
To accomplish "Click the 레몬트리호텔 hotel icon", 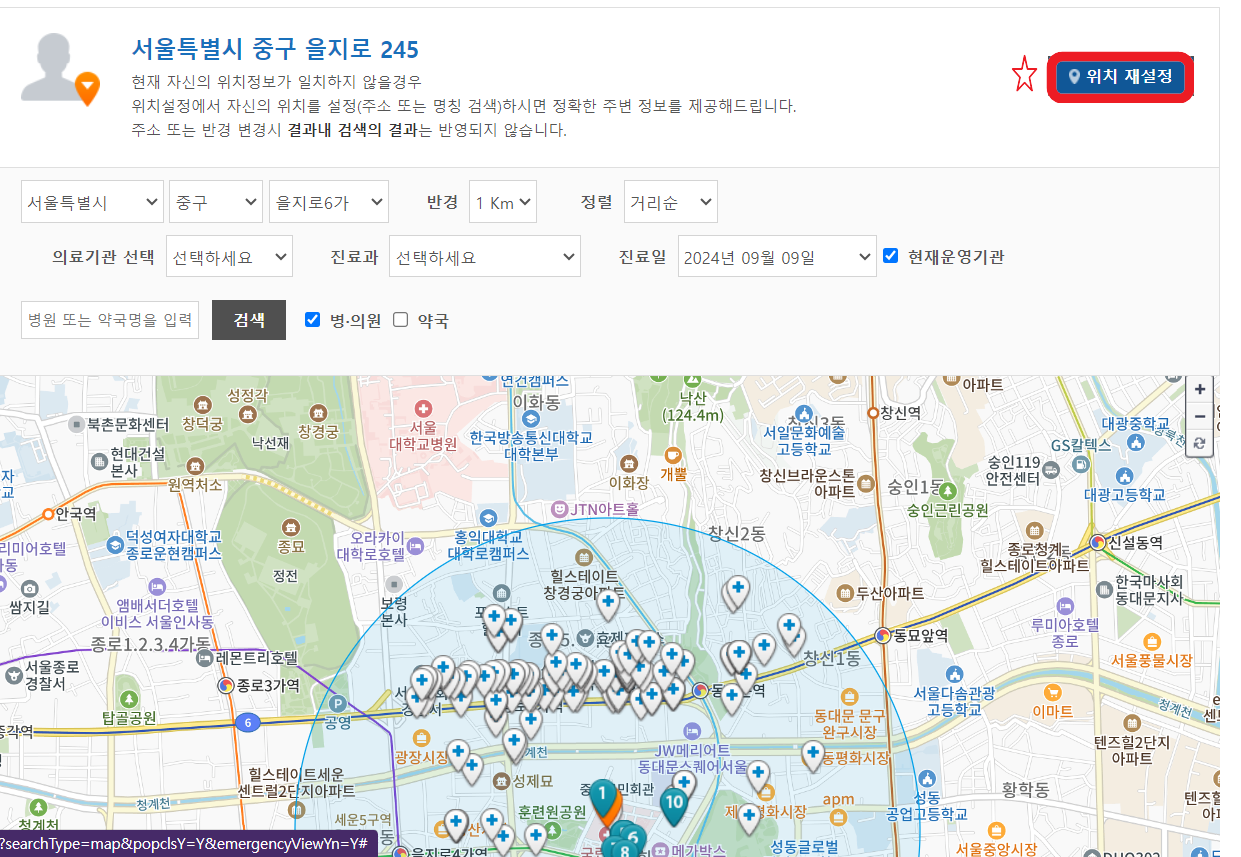I will pos(204,658).
